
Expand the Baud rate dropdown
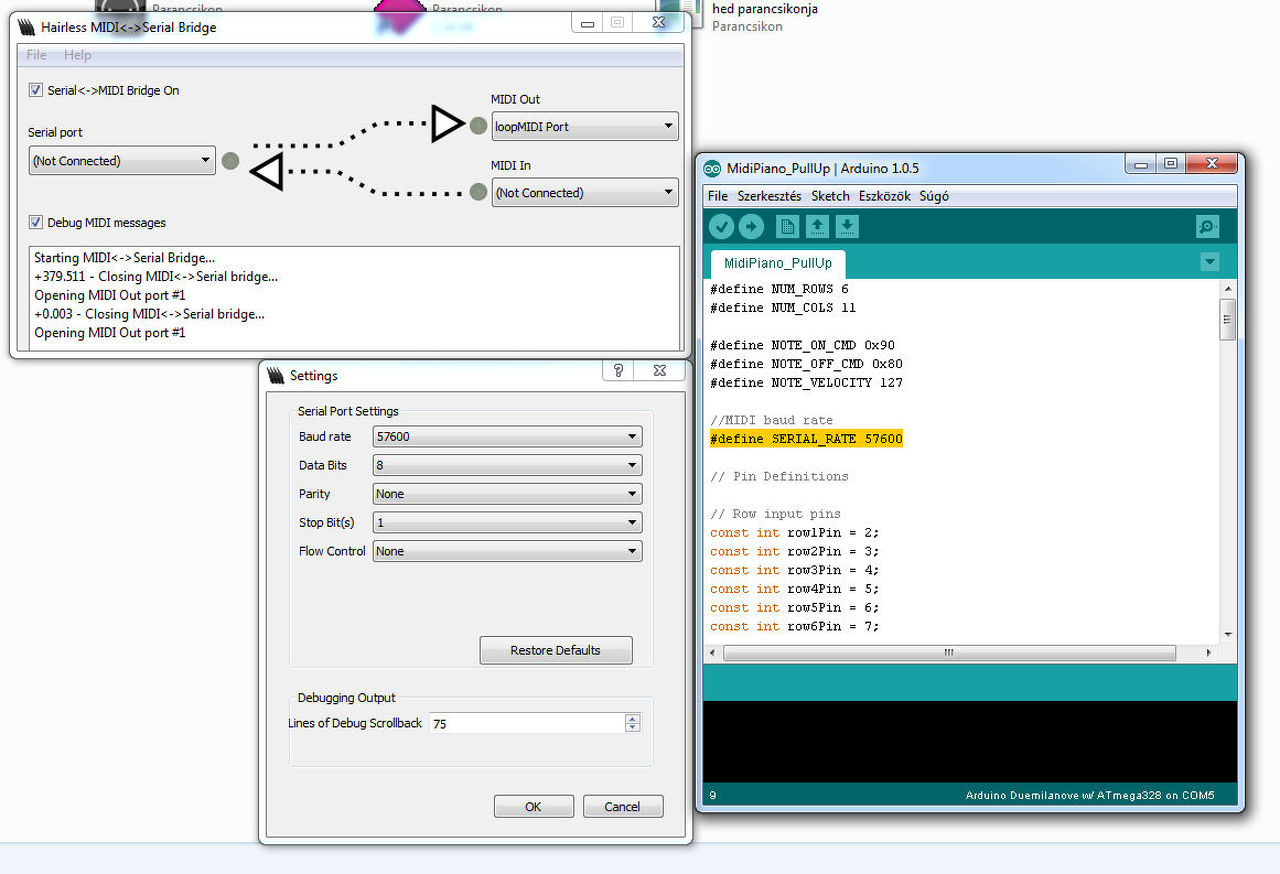[507, 436]
